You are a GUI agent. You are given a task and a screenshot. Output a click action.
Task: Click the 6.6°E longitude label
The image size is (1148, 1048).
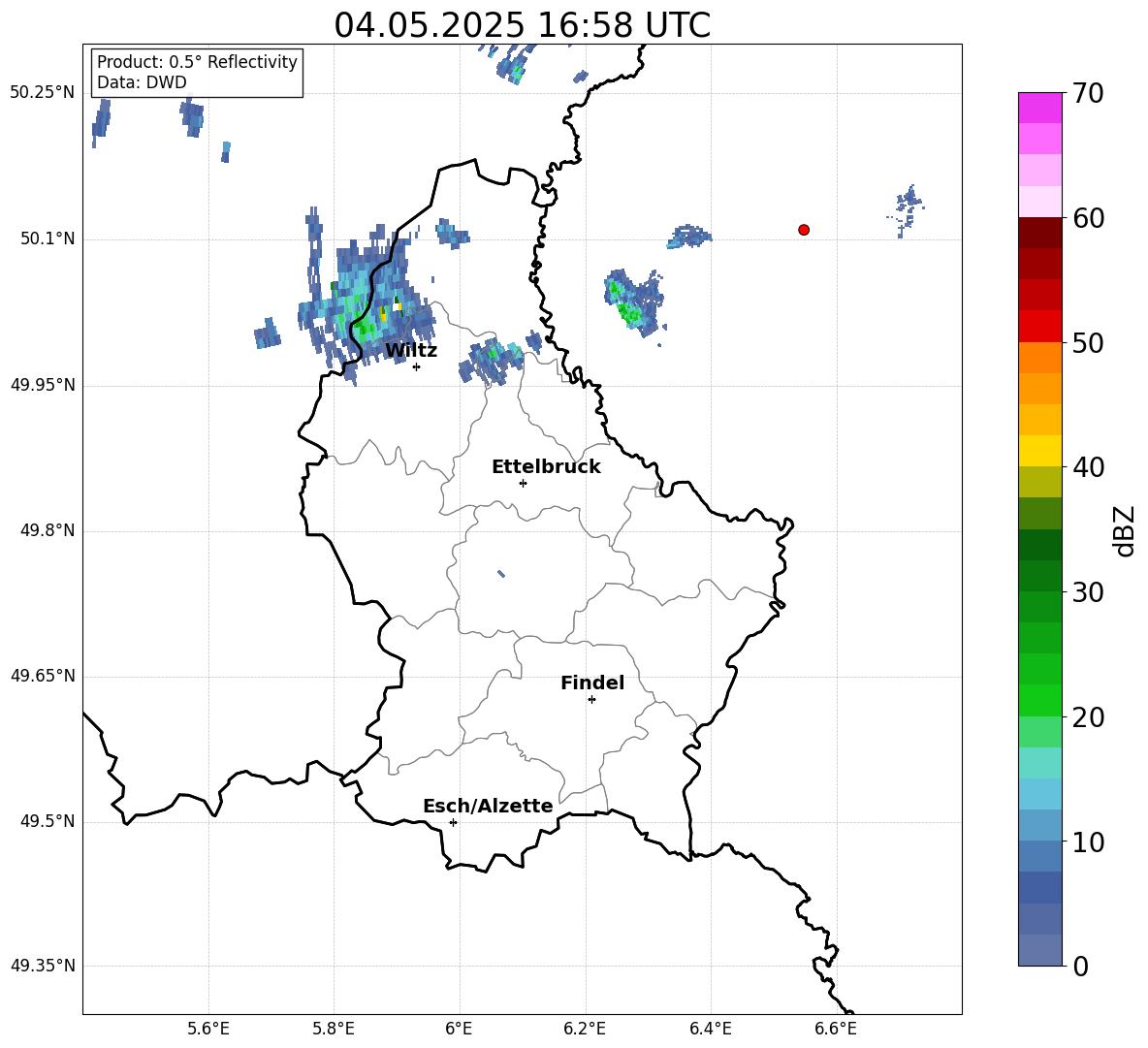coord(836,1029)
